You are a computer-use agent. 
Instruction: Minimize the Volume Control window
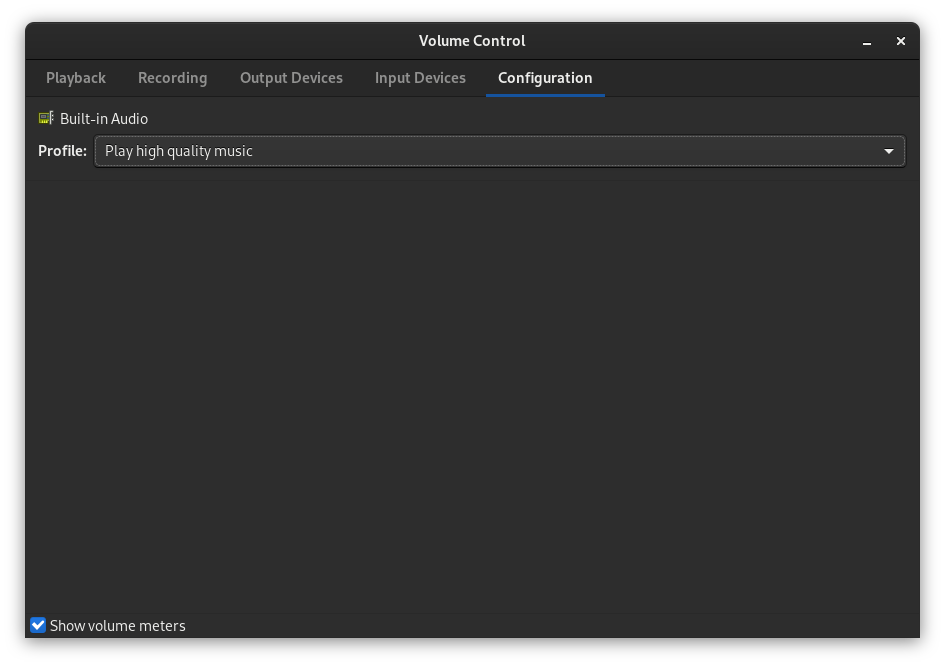pos(867,41)
